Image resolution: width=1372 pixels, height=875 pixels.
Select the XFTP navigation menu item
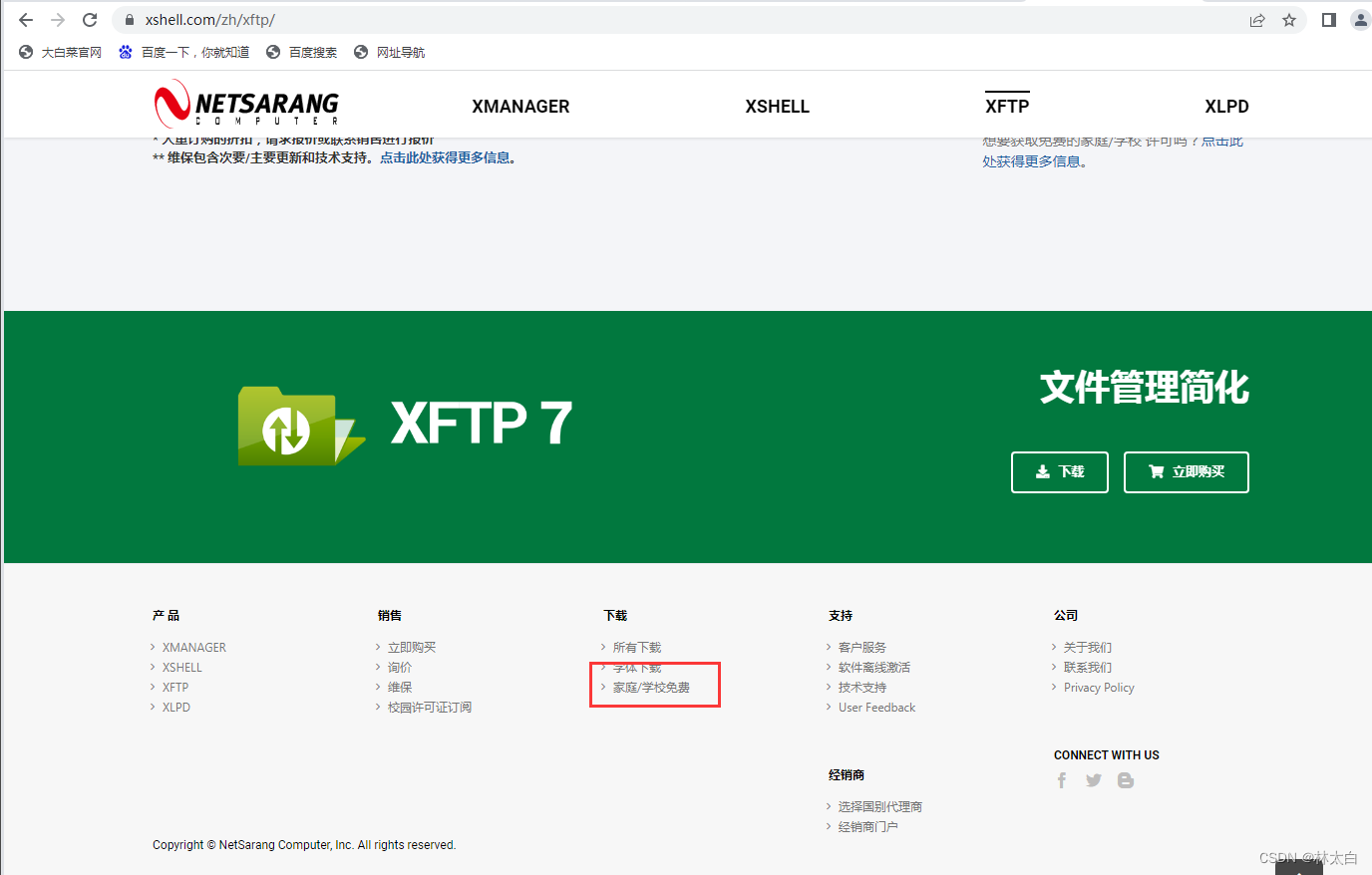tap(1007, 107)
